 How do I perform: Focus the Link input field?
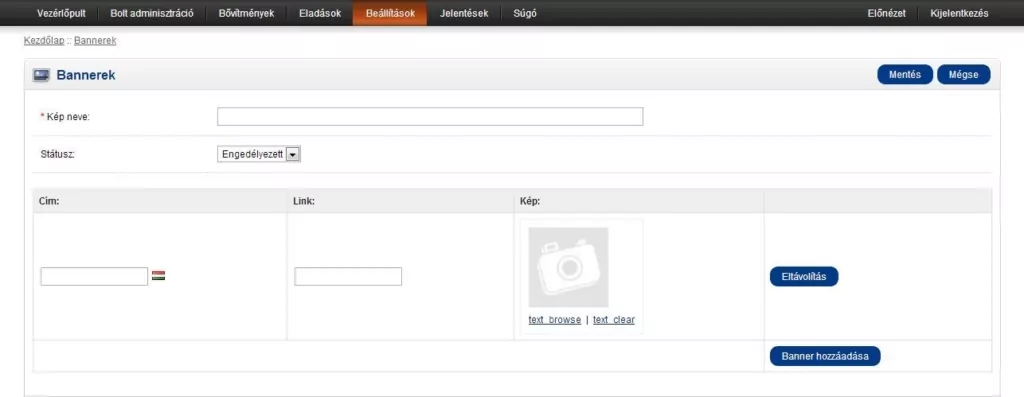[348, 276]
